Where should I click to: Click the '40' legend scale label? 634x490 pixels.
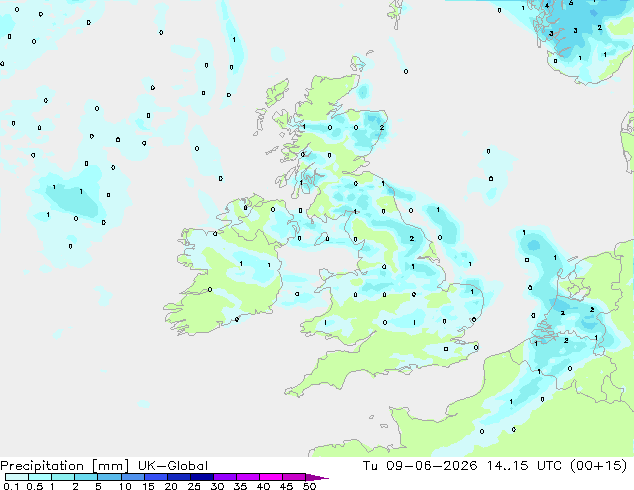263,486
